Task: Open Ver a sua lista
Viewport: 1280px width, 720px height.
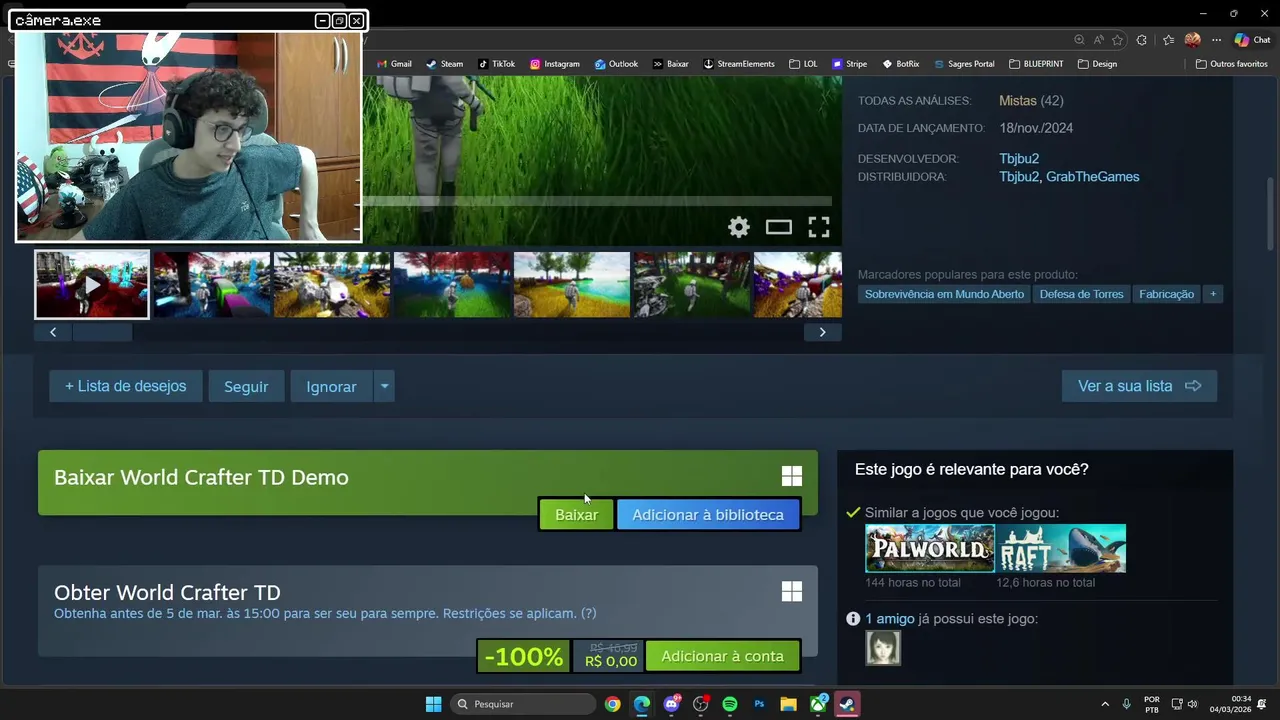Action: point(1139,386)
